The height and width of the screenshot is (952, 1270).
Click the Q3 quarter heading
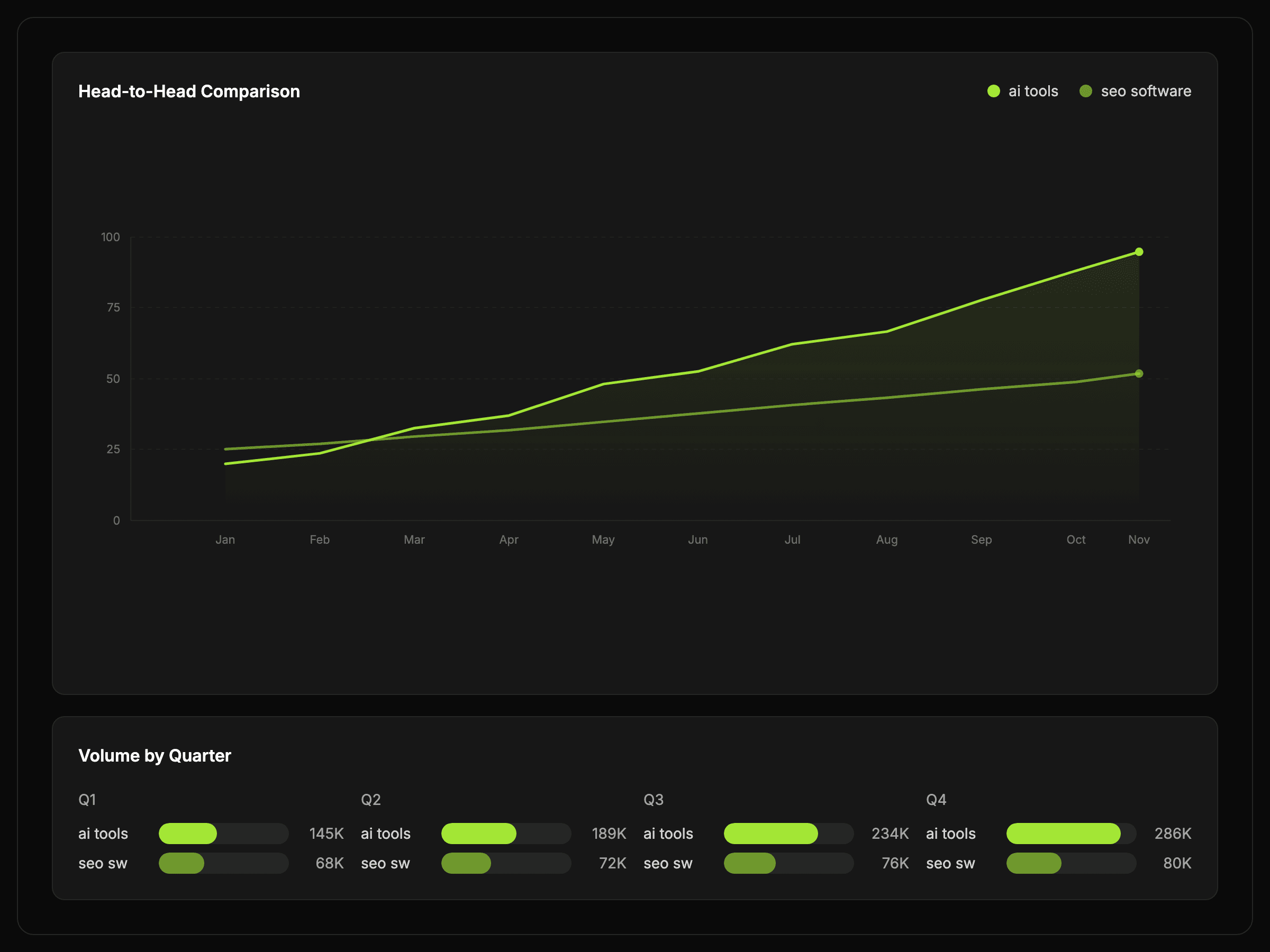pyautogui.click(x=654, y=799)
